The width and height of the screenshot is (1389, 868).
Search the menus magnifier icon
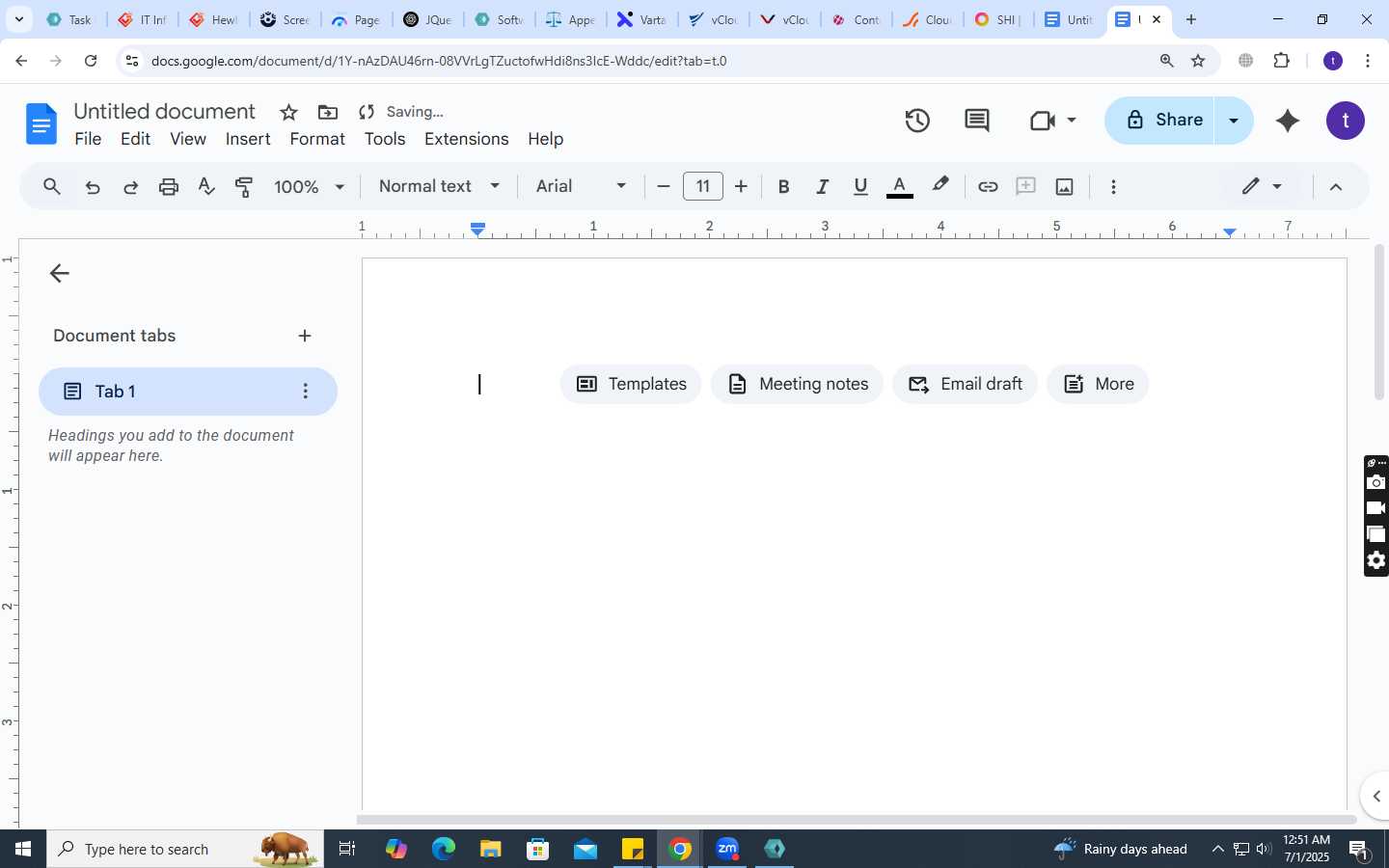[x=52, y=187]
